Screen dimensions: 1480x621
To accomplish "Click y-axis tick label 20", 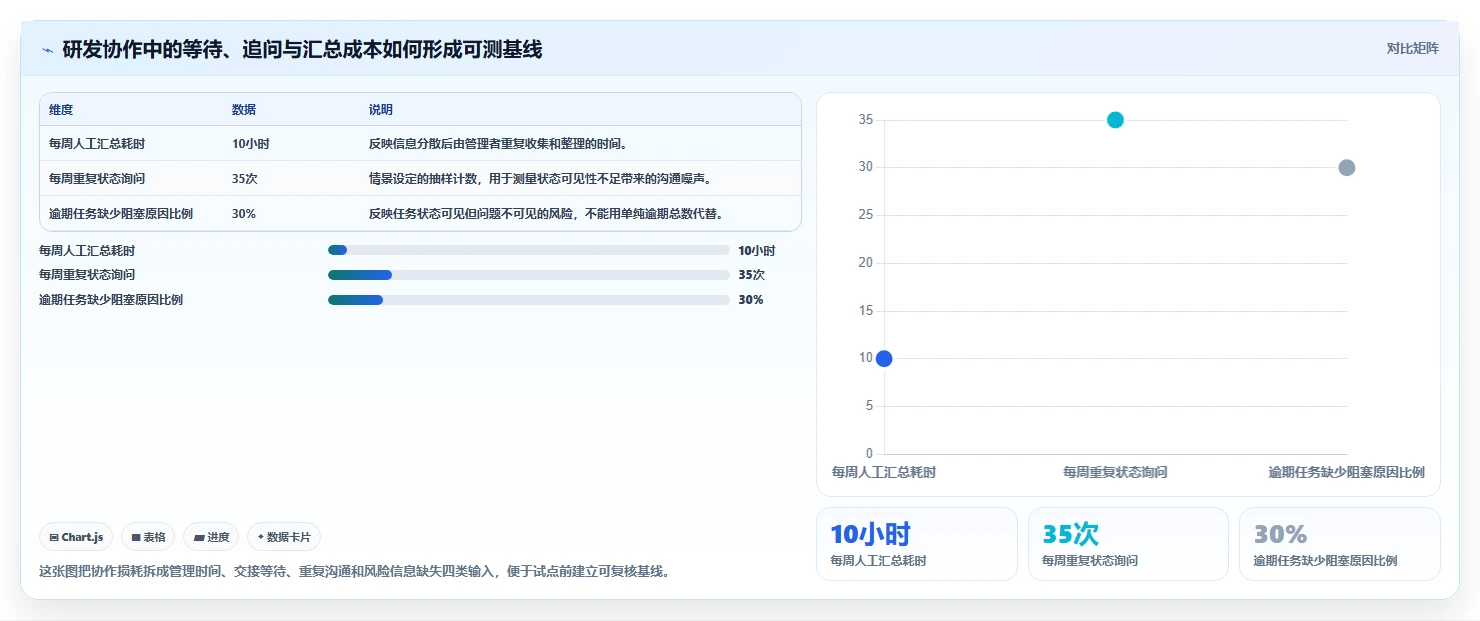I will click(866, 263).
